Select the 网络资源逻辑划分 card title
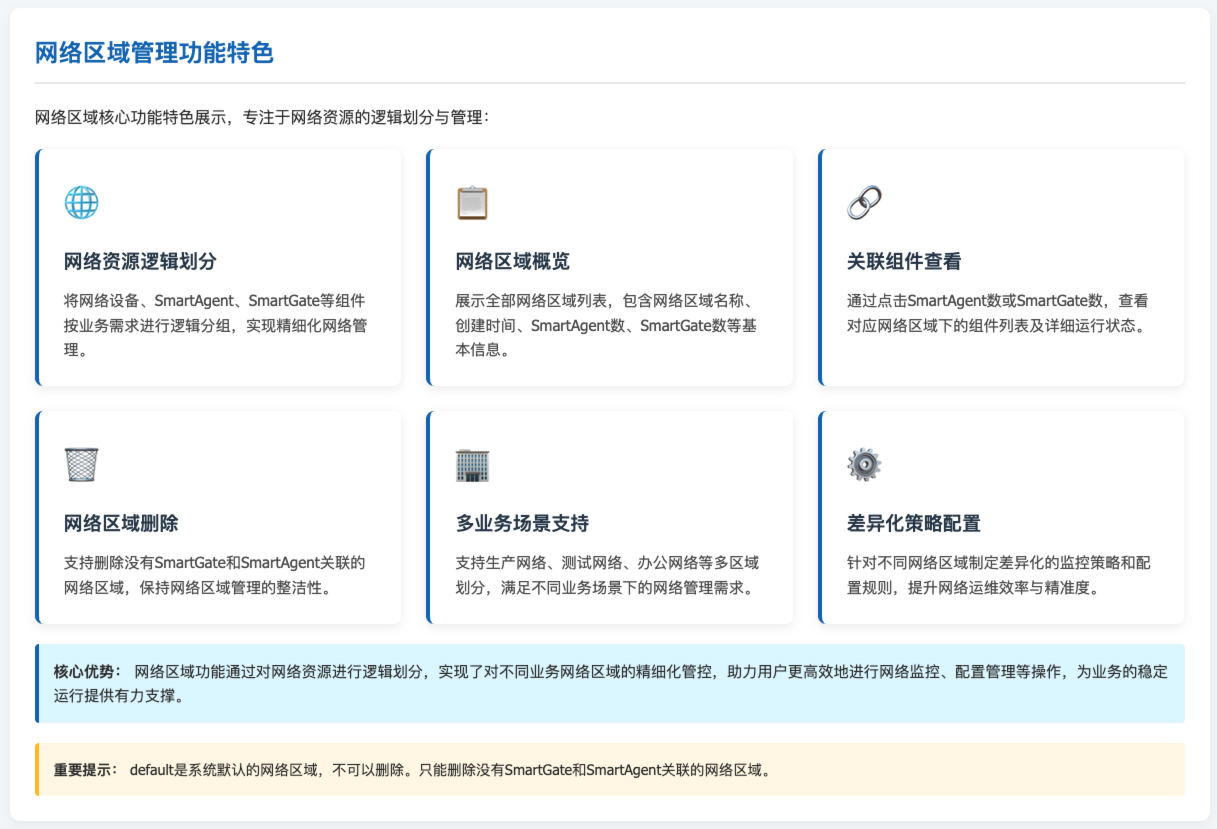Screen dimensions: 1217x829 click(x=140, y=262)
